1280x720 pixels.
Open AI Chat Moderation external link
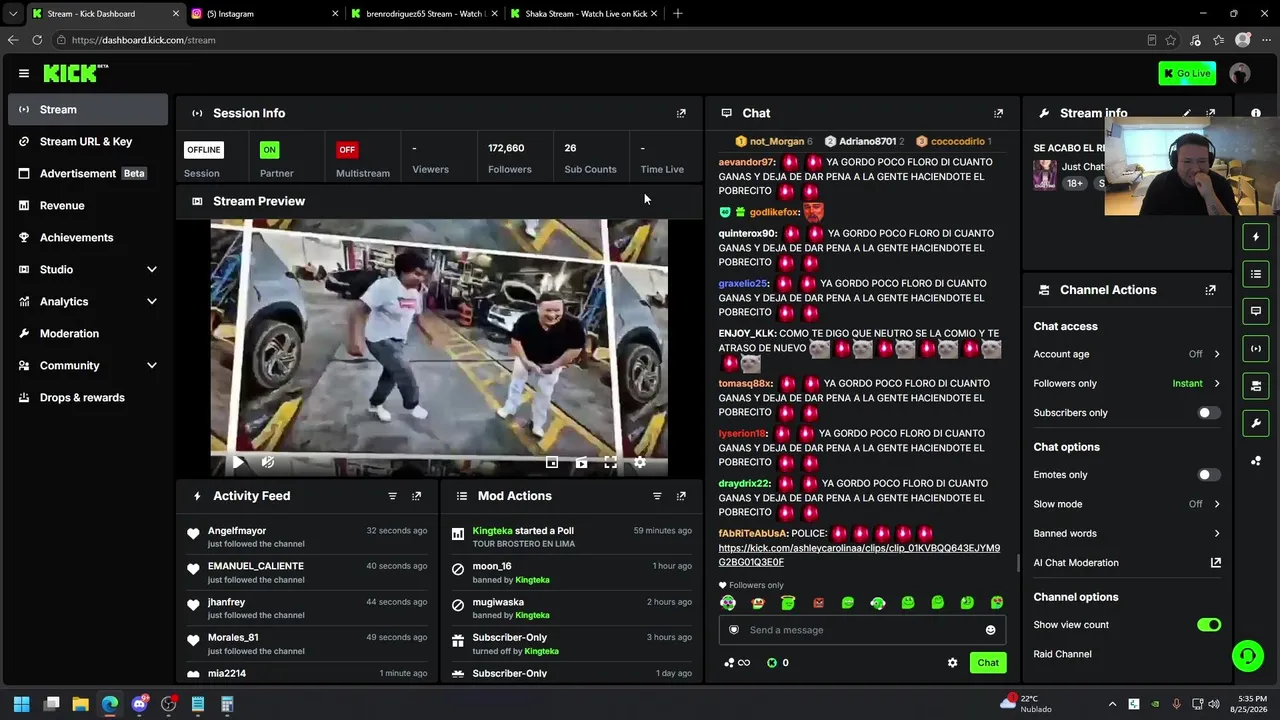[x=1216, y=563]
